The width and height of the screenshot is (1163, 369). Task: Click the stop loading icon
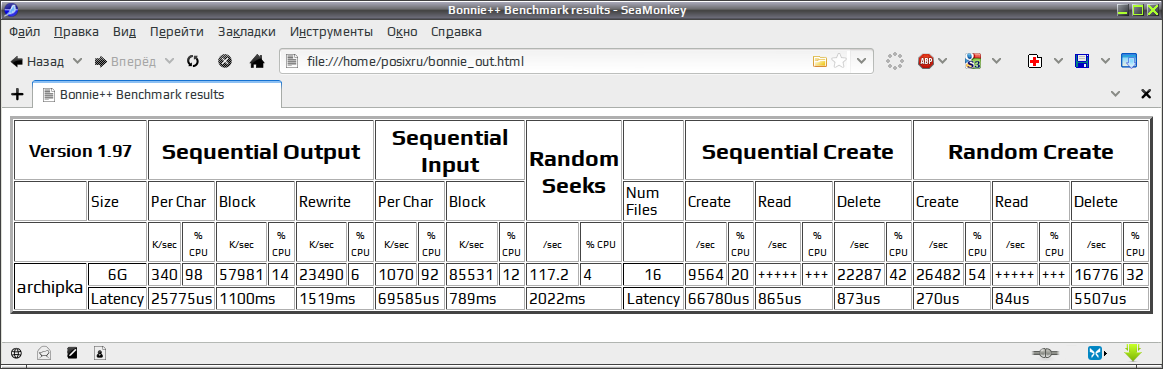coord(224,61)
